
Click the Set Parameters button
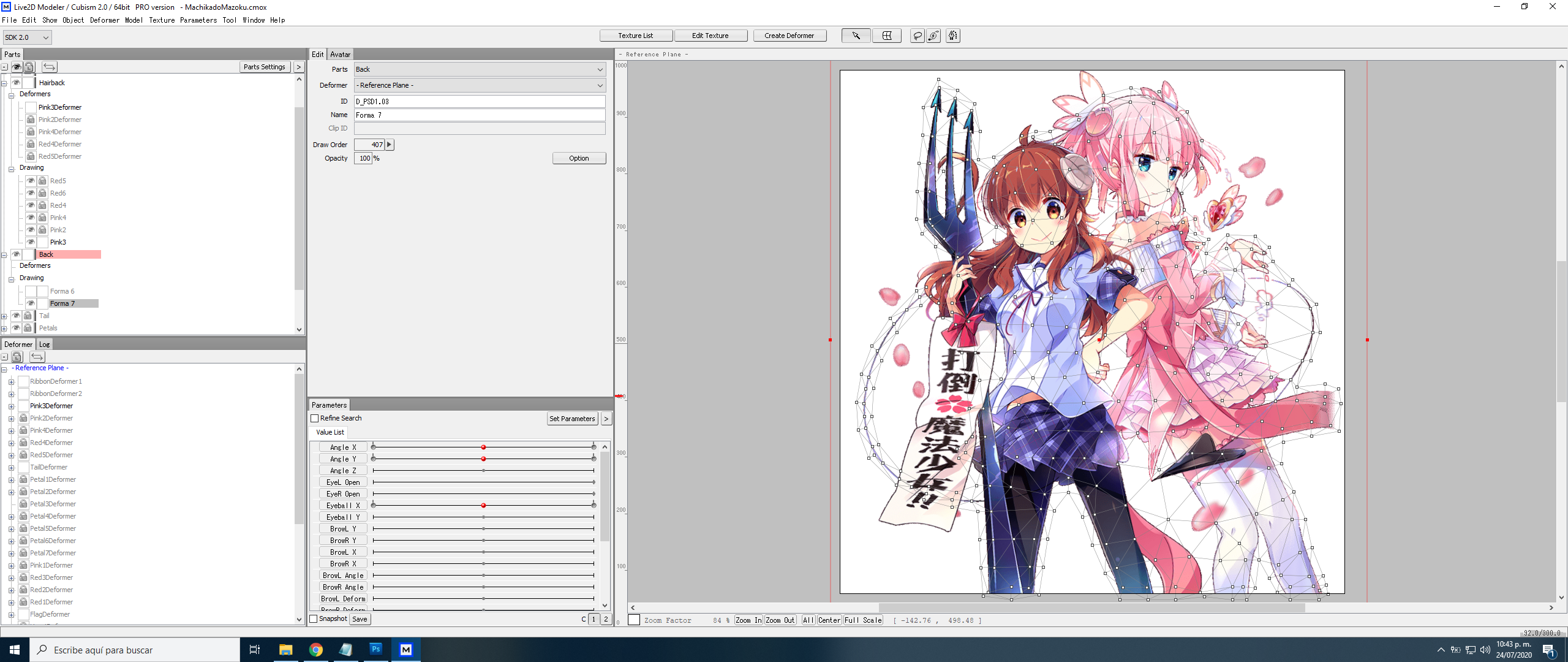[x=571, y=419]
